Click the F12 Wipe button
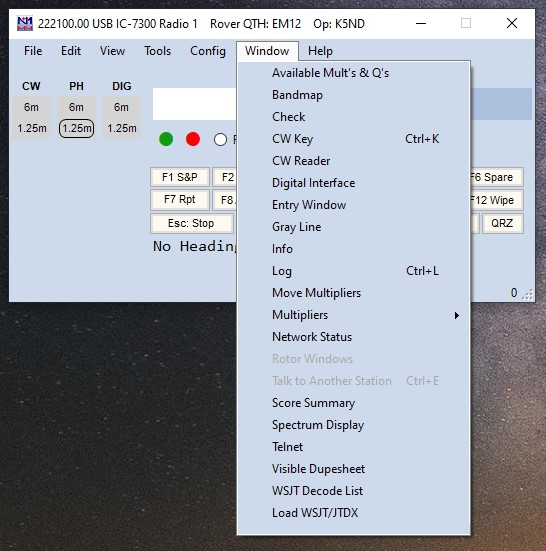 tap(496, 200)
